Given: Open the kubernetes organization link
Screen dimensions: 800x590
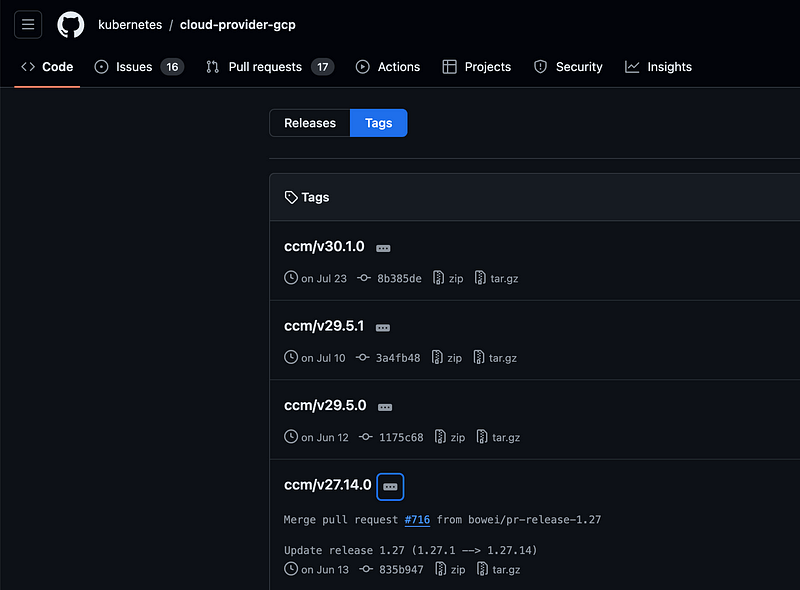Looking at the screenshot, I should 130,24.
